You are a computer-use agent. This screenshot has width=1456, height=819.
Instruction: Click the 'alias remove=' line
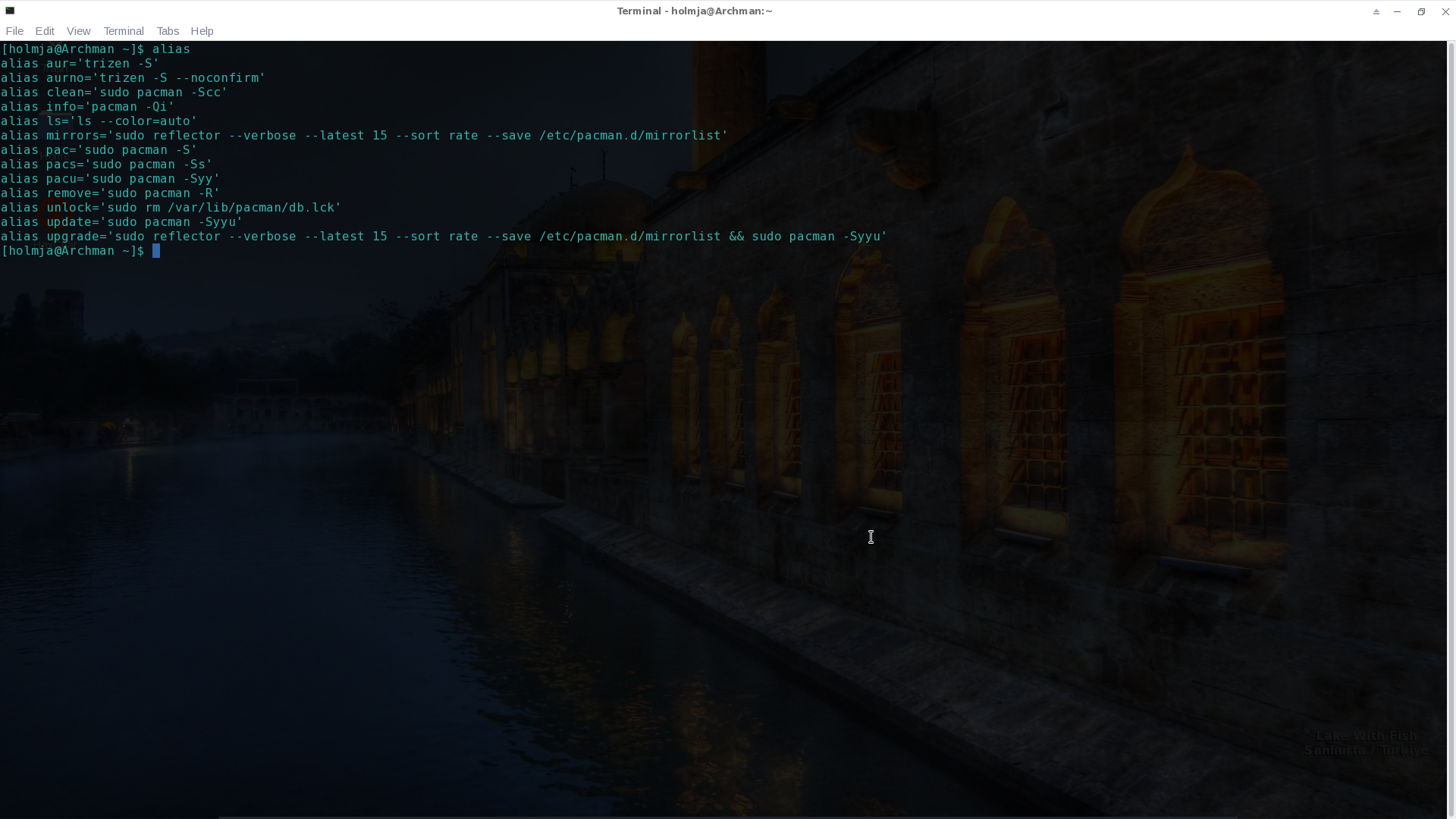pyautogui.click(x=111, y=193)
